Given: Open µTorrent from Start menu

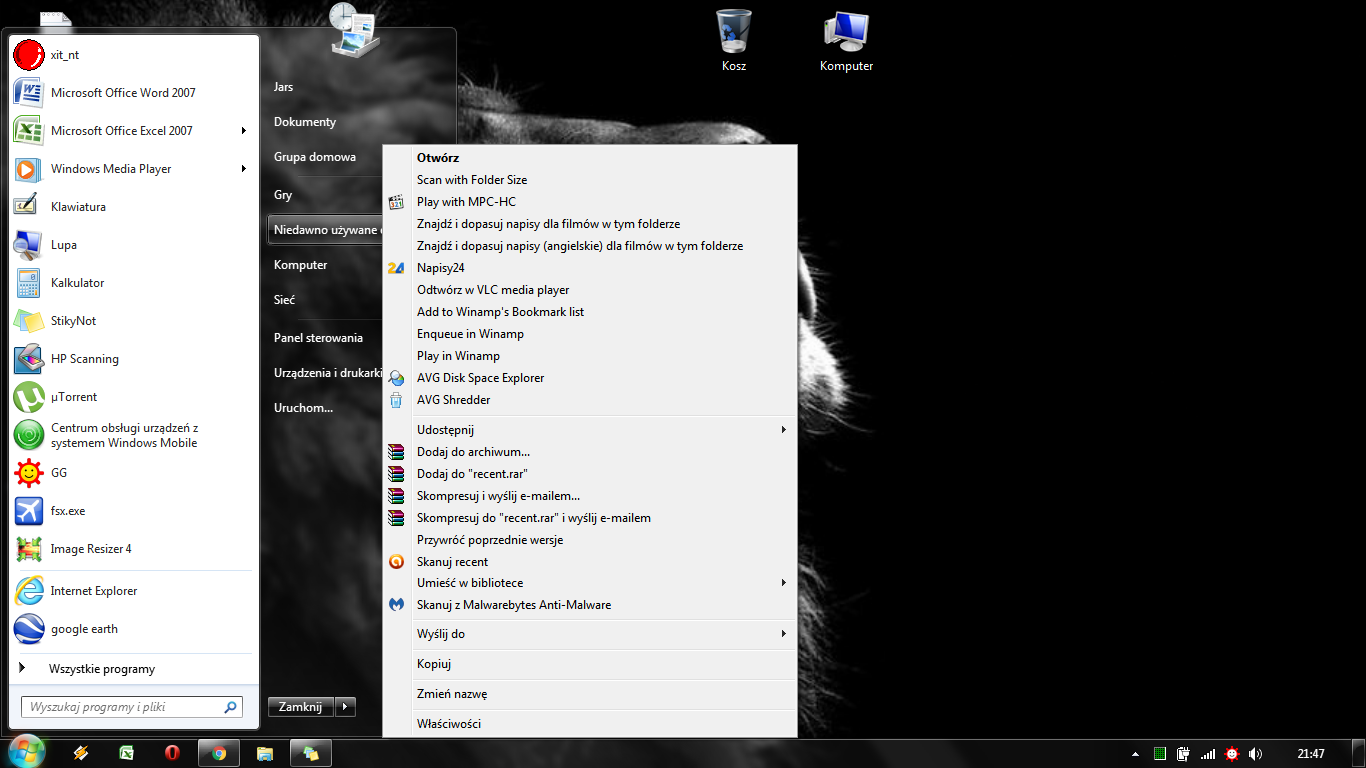Looking at the screenshot, I should [133, 397].
